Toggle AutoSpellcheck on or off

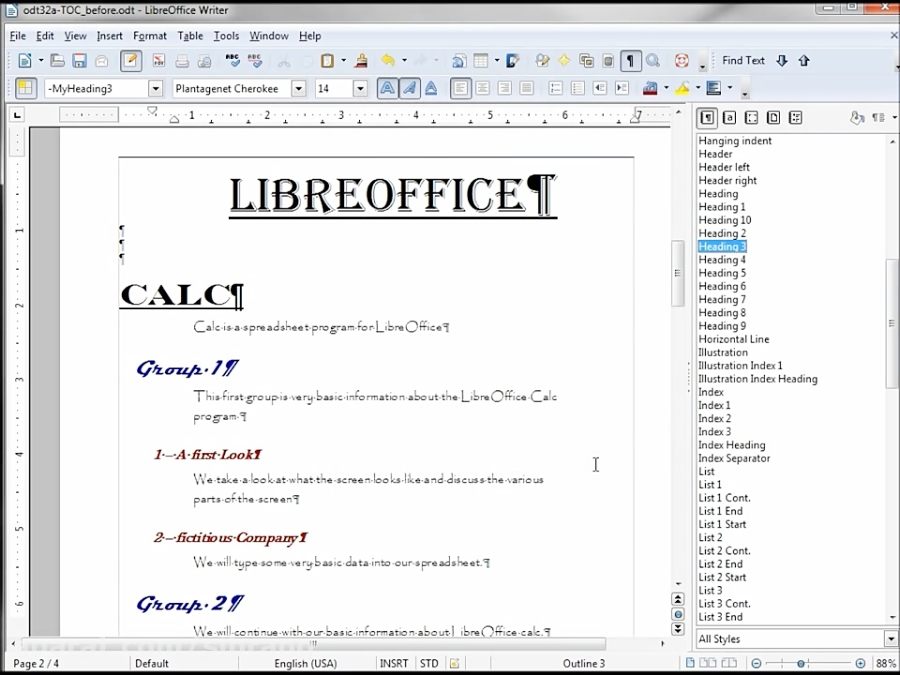(255, 60)
